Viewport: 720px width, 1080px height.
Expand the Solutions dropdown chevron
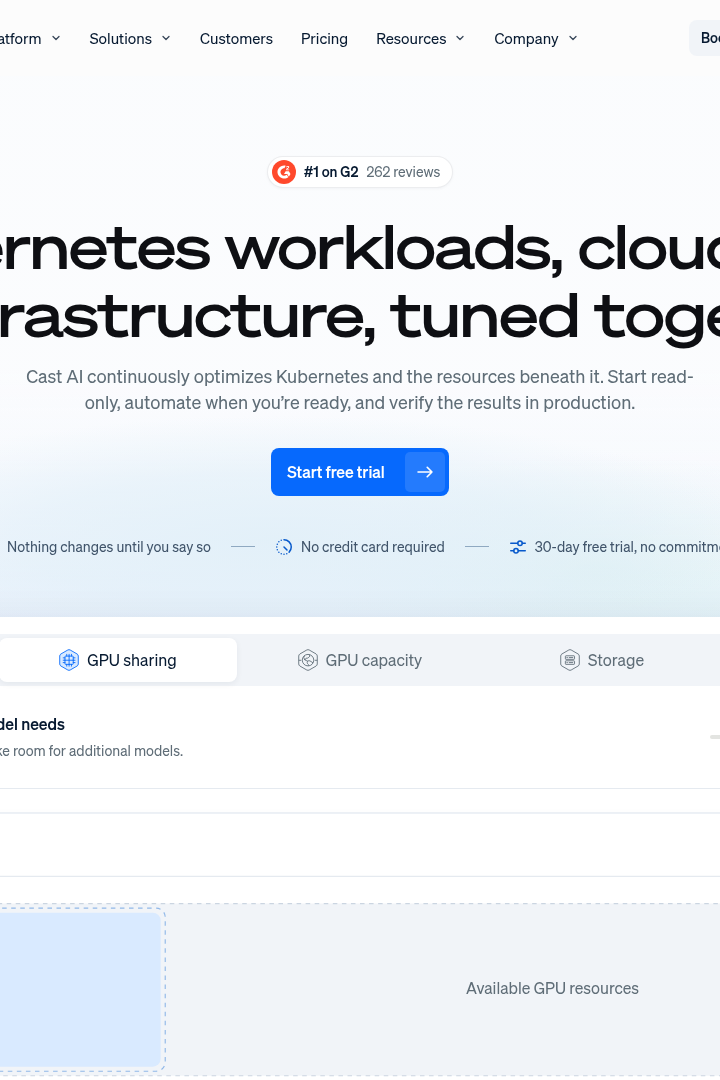click(166, 39)
